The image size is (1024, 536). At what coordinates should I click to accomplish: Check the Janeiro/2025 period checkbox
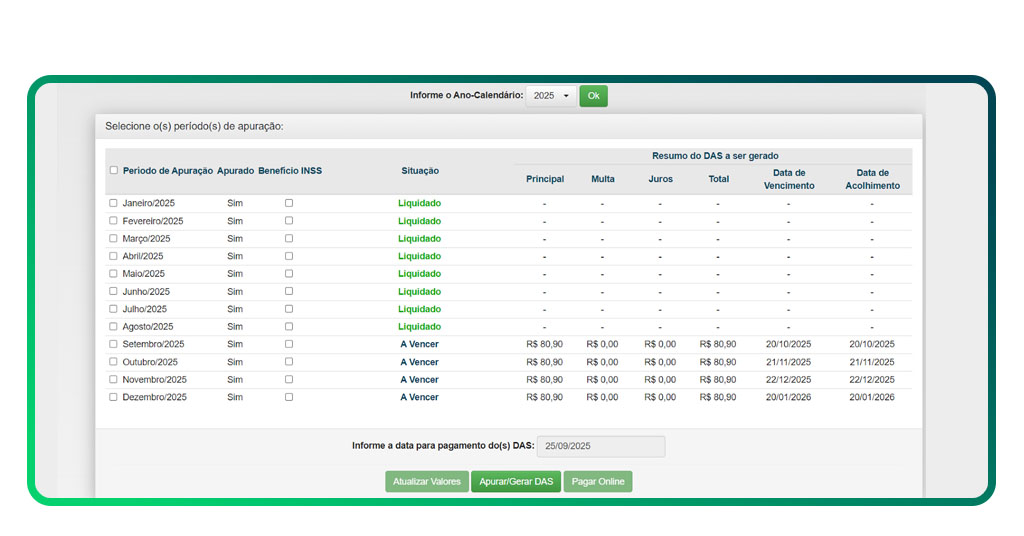click(113, 203)
